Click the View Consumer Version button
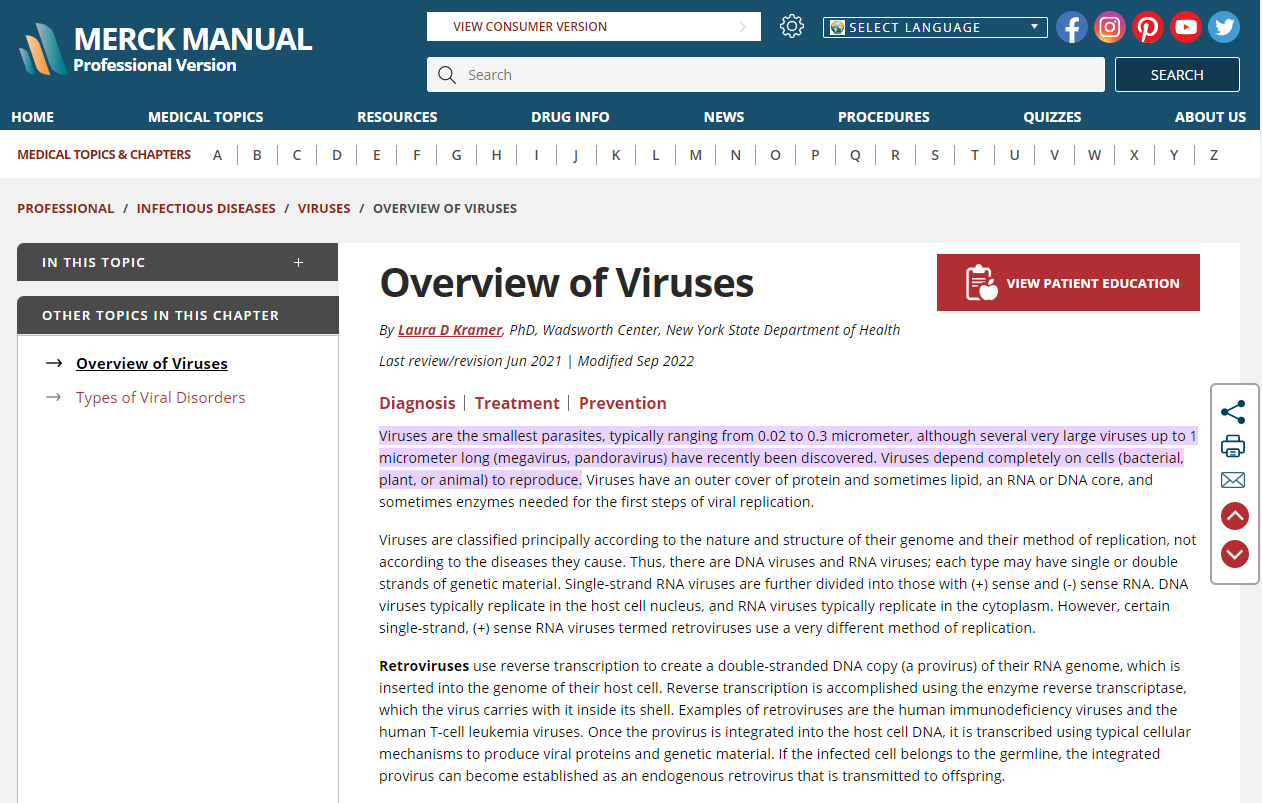The width and height of the screenshot is (1262, 803). click(594, 27)
